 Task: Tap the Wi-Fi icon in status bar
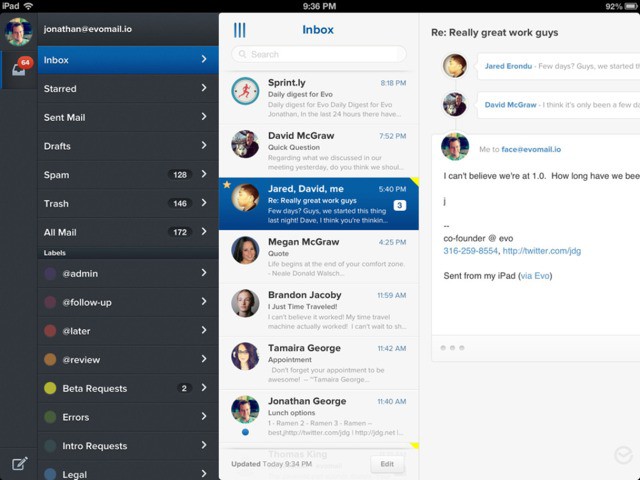pyautogui.click(x=28, y=6)
